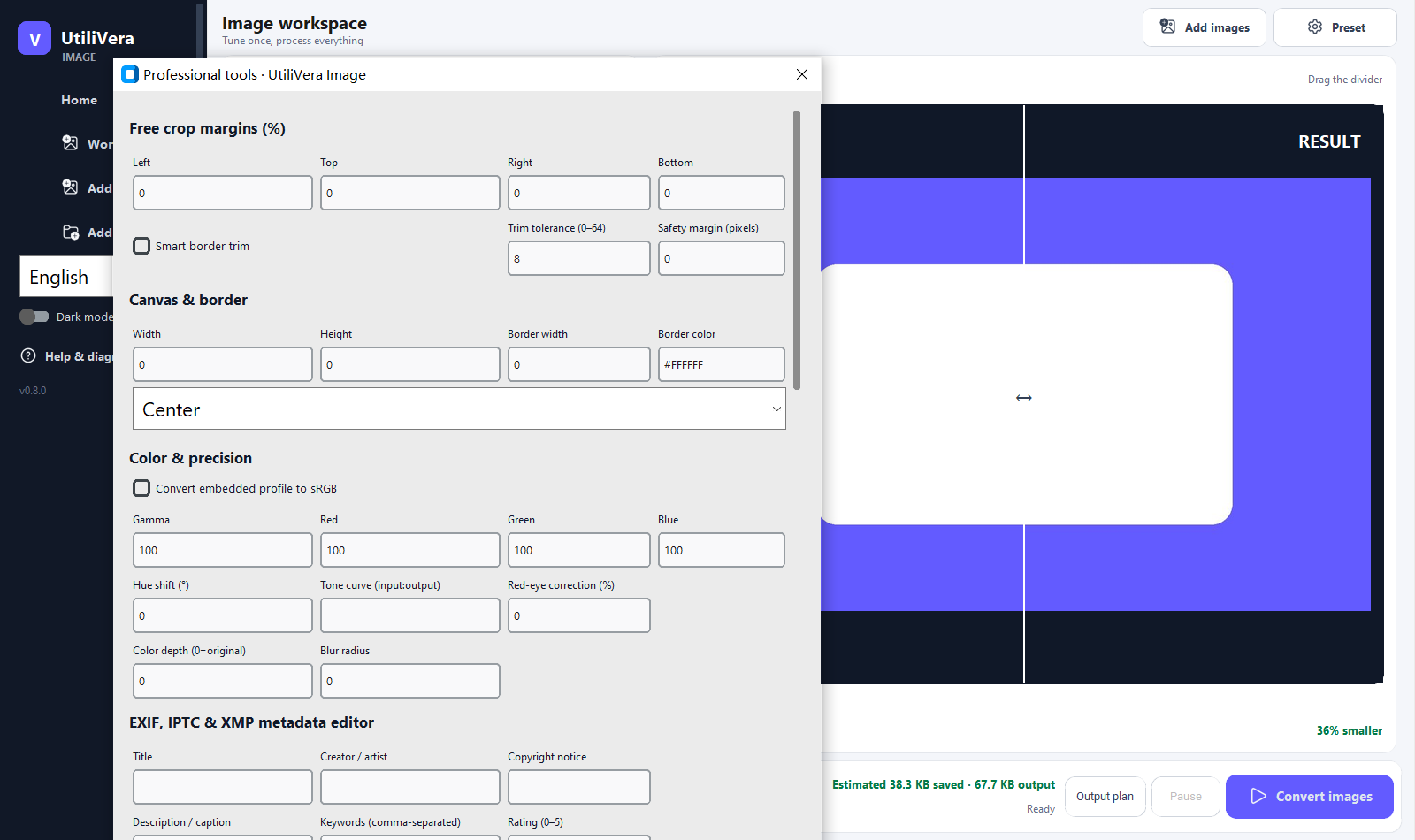Click the v0.8.0 version label
The height and width of the screenshot is (840, 1415).
pos(33,390)
